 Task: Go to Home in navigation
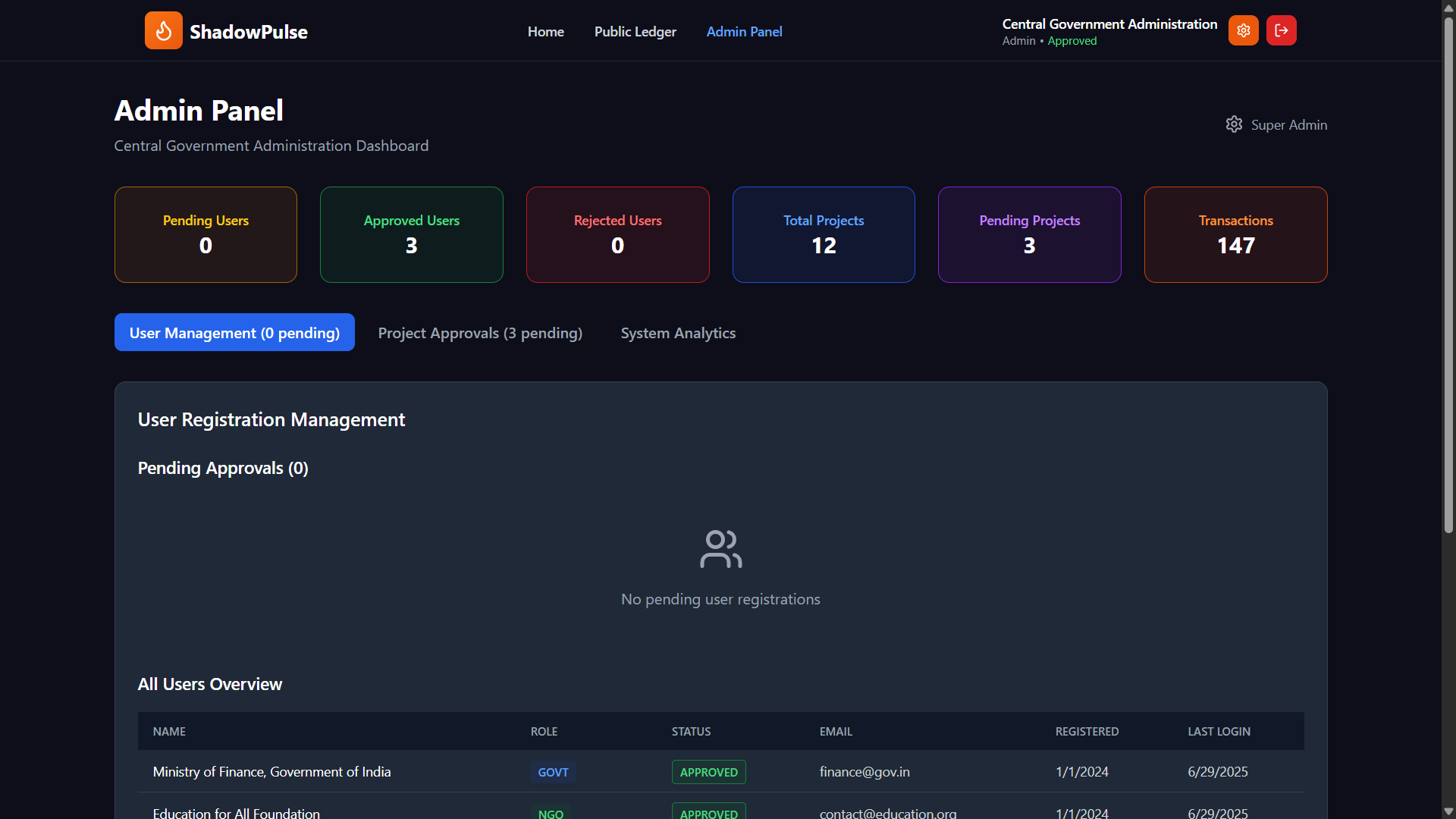(x=545, y=32)
